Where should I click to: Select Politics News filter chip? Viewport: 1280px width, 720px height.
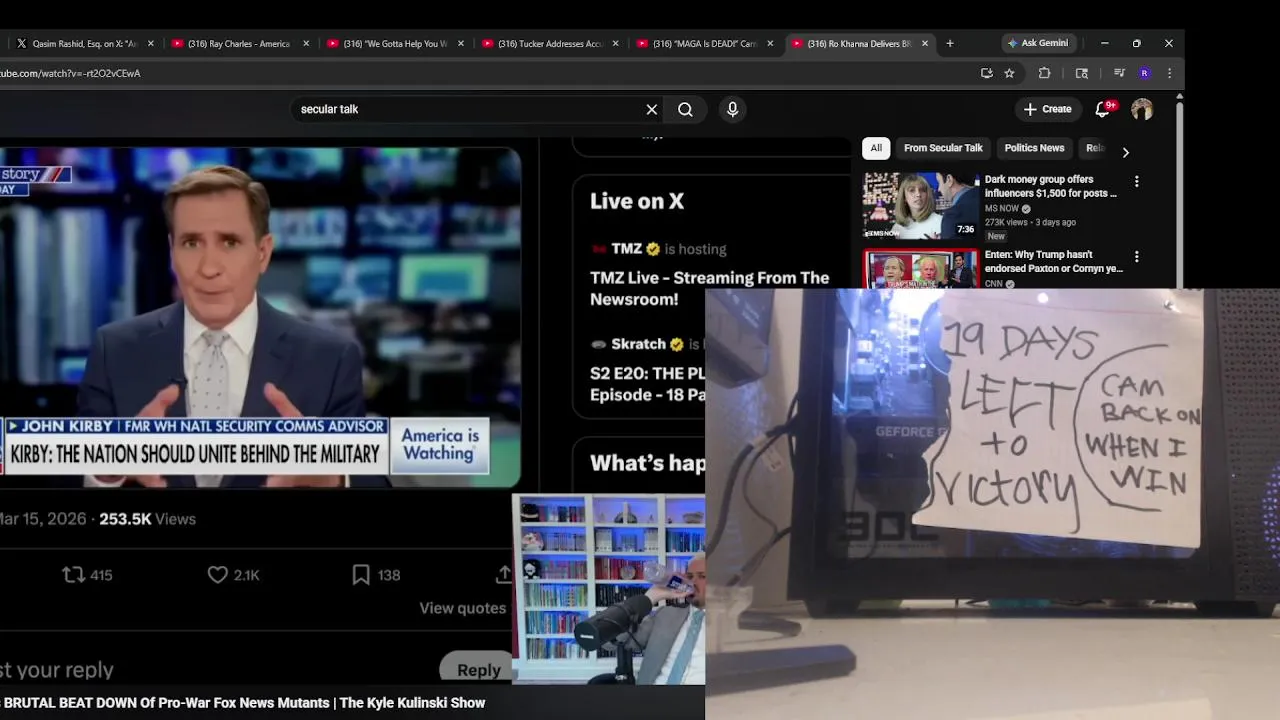coord(1034,148)
